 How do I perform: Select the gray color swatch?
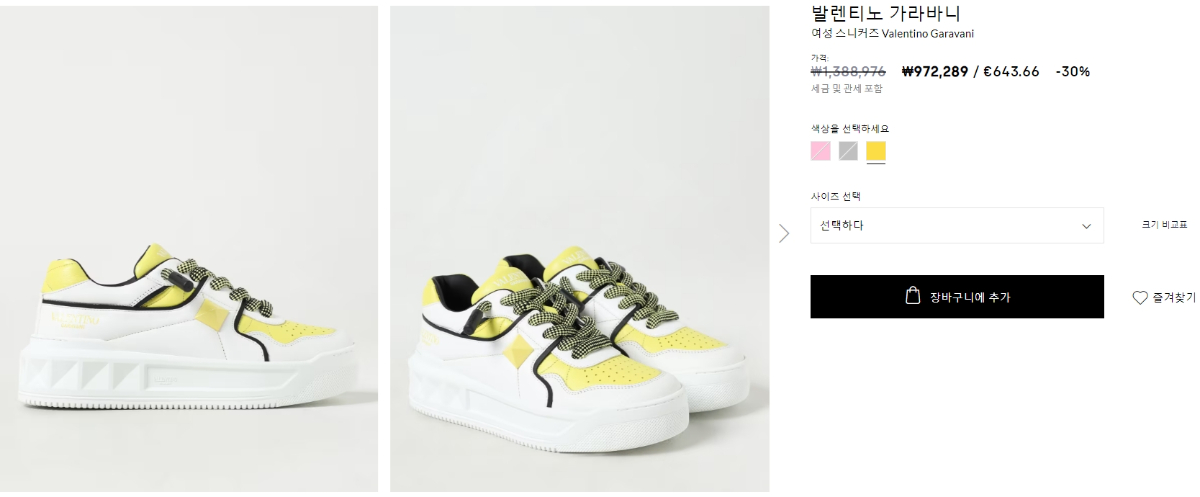pos(848,151)
